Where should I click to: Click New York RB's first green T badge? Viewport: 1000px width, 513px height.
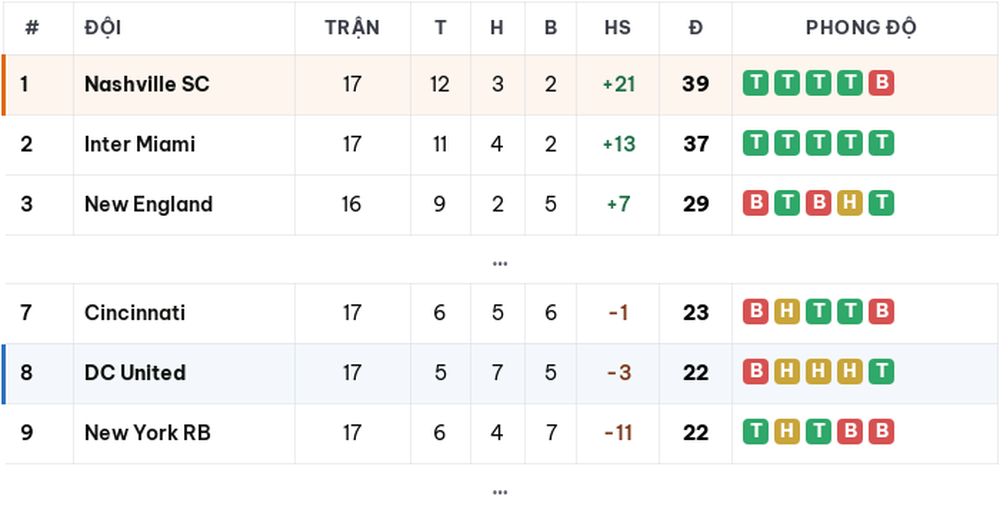[x=756, y=432]
